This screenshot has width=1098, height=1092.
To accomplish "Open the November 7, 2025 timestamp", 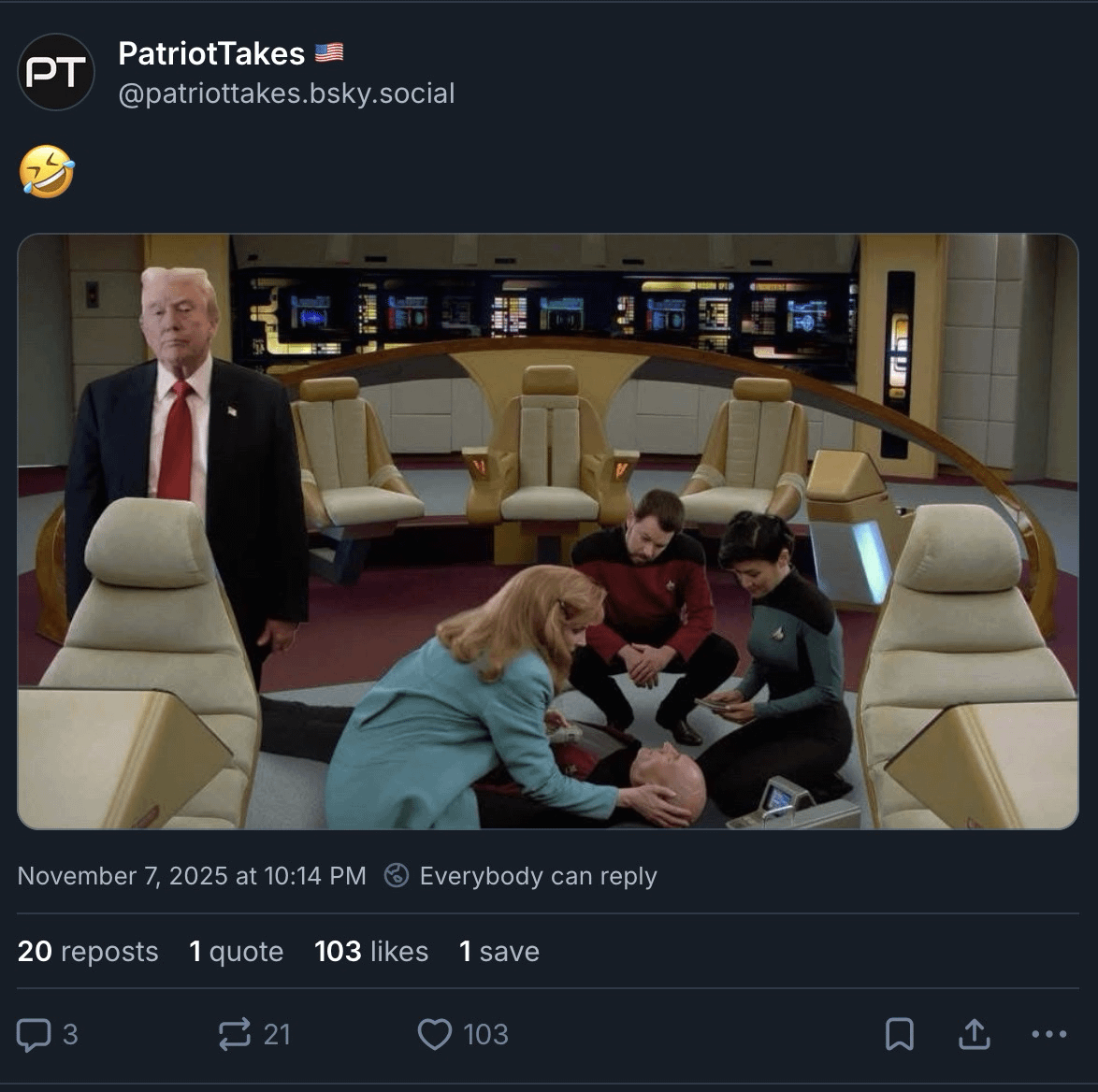I will [192, 876].
